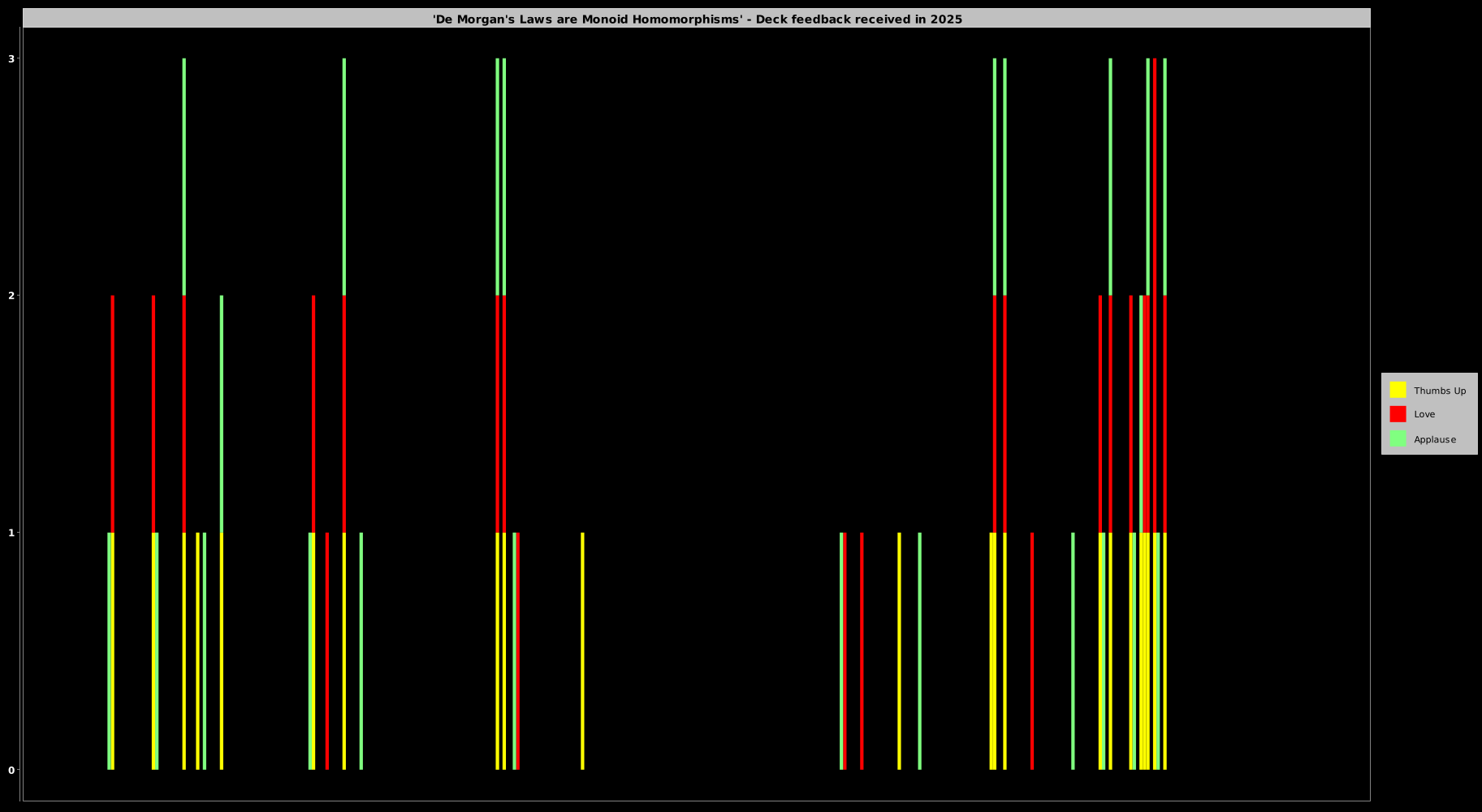This screenshot has height=812, width=1482.
Task: Click the rightmost yellow Thumbs Up bar
Action: (1164, 650)
